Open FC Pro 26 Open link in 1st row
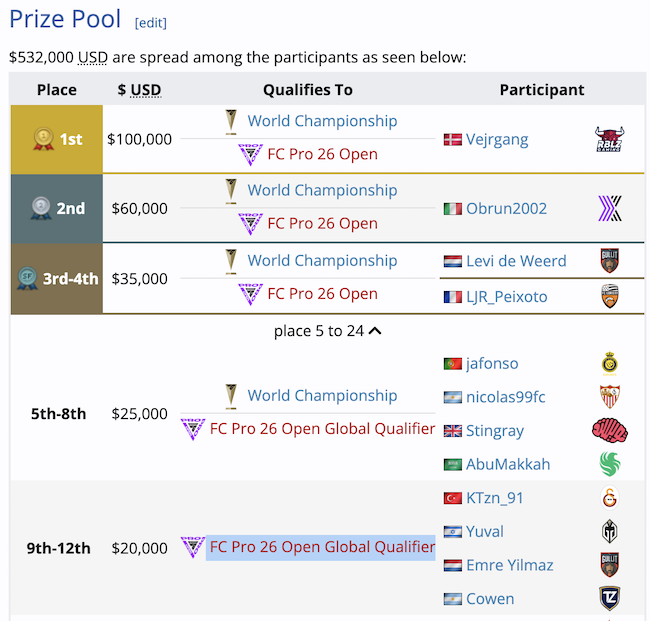 pos(322,155)
